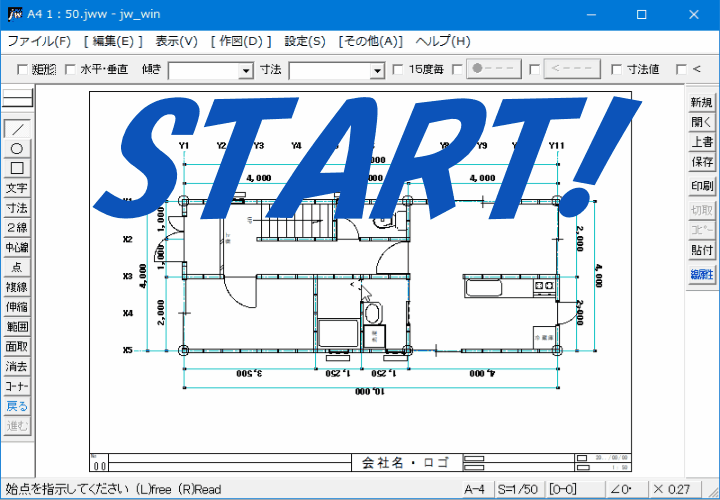Click the 印刷 print button
This screenshot has height=500, width=720.
pyautogui.click(x=702, y=186)
